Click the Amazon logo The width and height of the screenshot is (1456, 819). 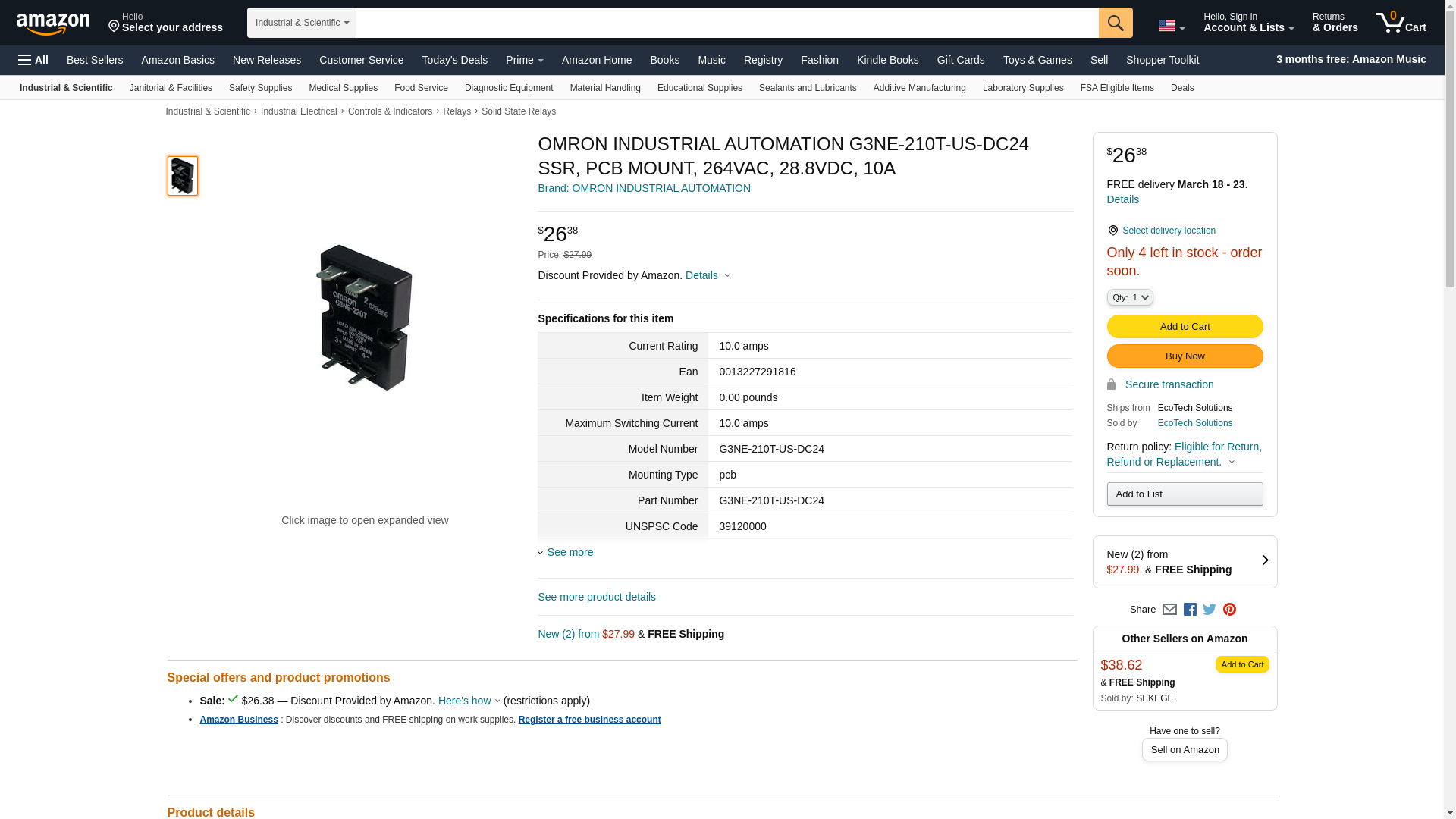53,24
